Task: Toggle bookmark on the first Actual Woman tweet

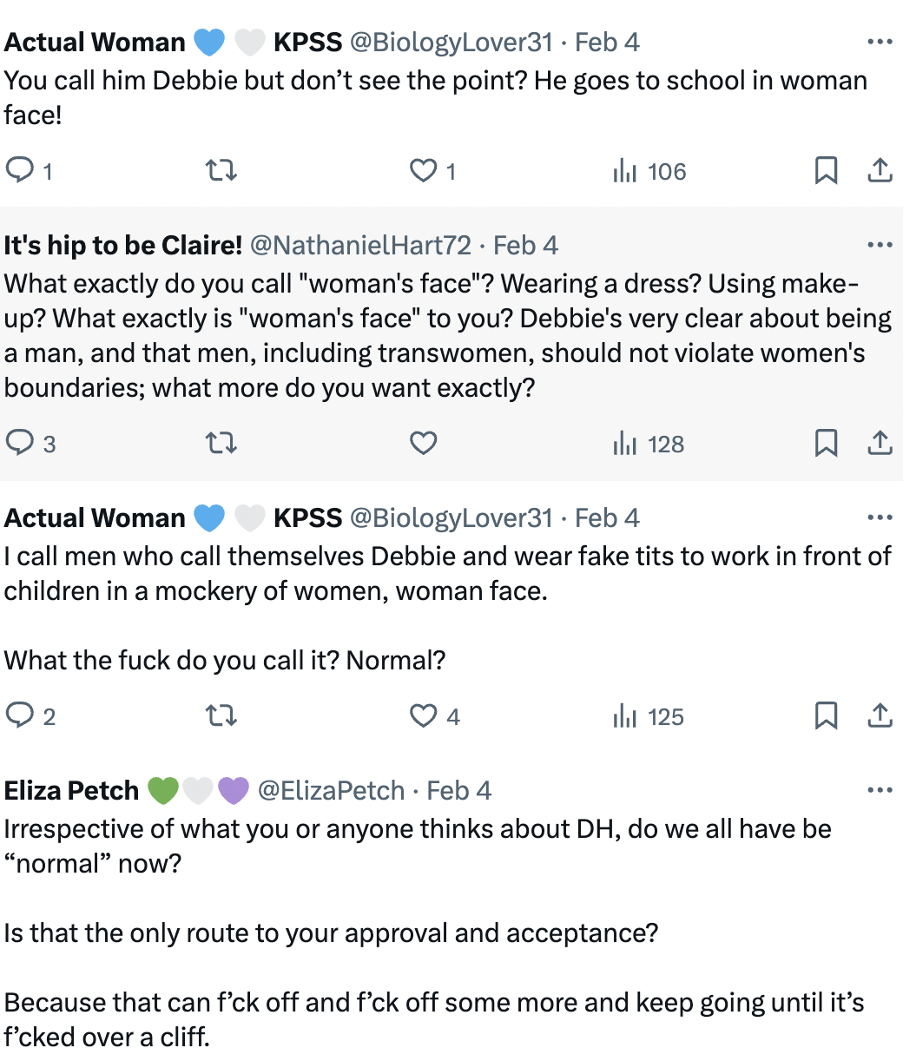Action: [826, 170]
